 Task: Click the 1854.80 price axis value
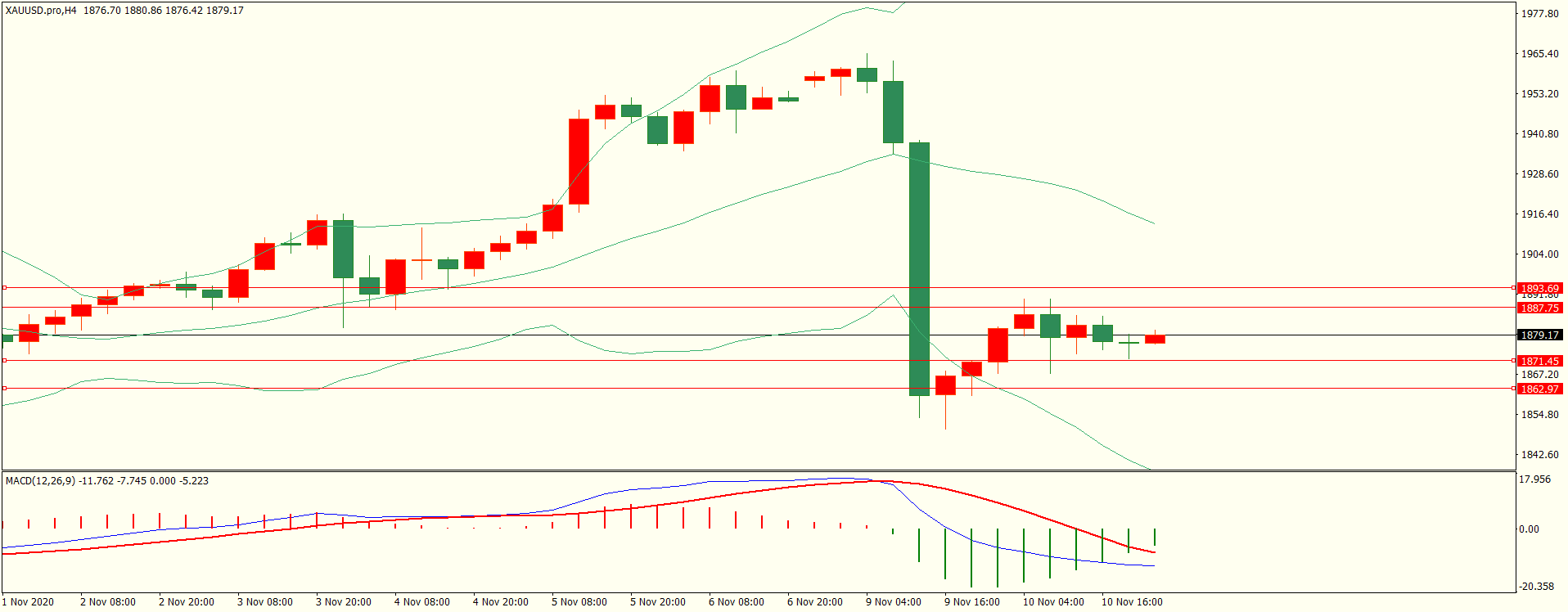(1540, 415)
